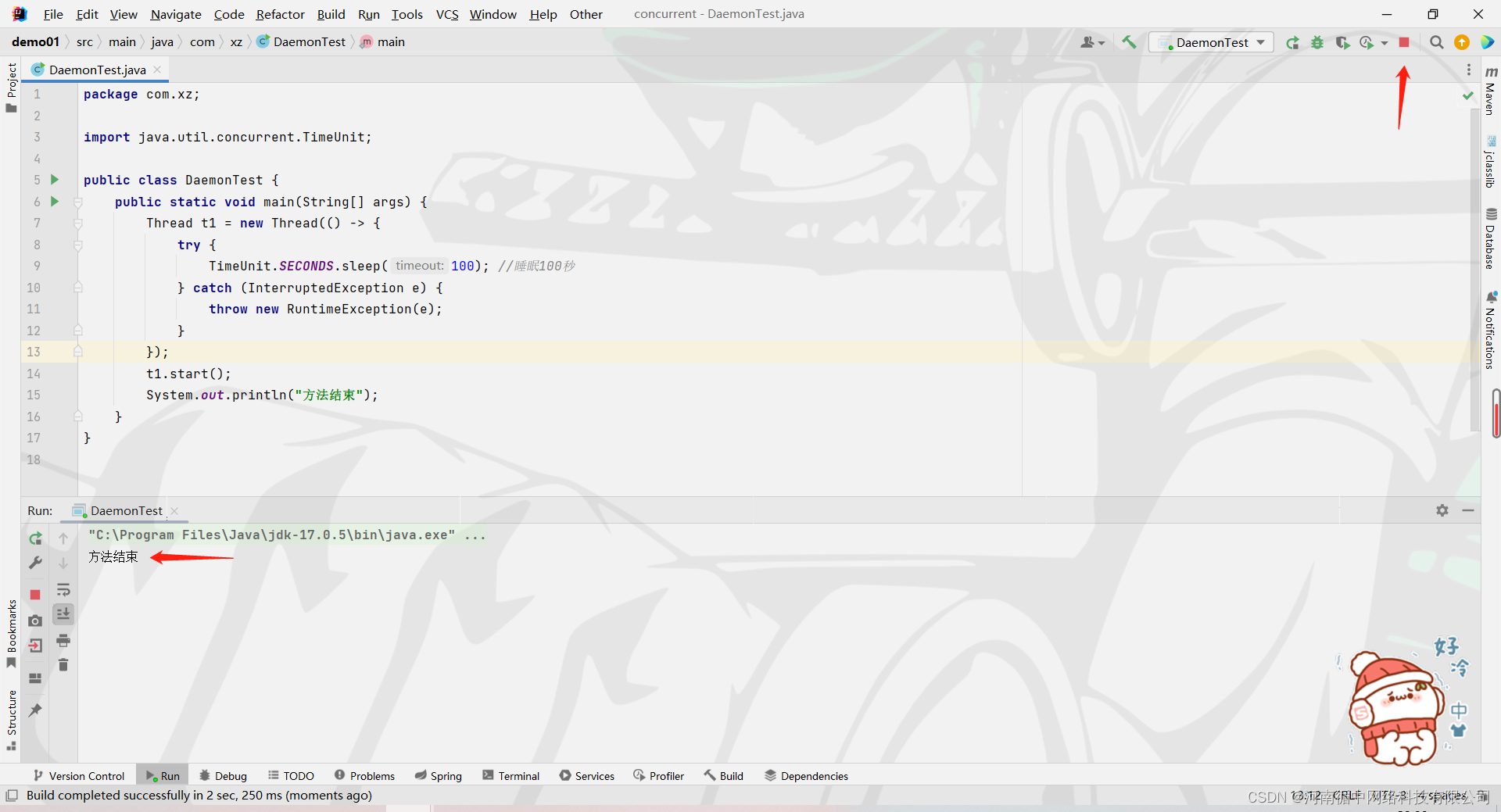Run main method from gutter arrow line 6
This screenshot has height=812, width=1501.
55,202
